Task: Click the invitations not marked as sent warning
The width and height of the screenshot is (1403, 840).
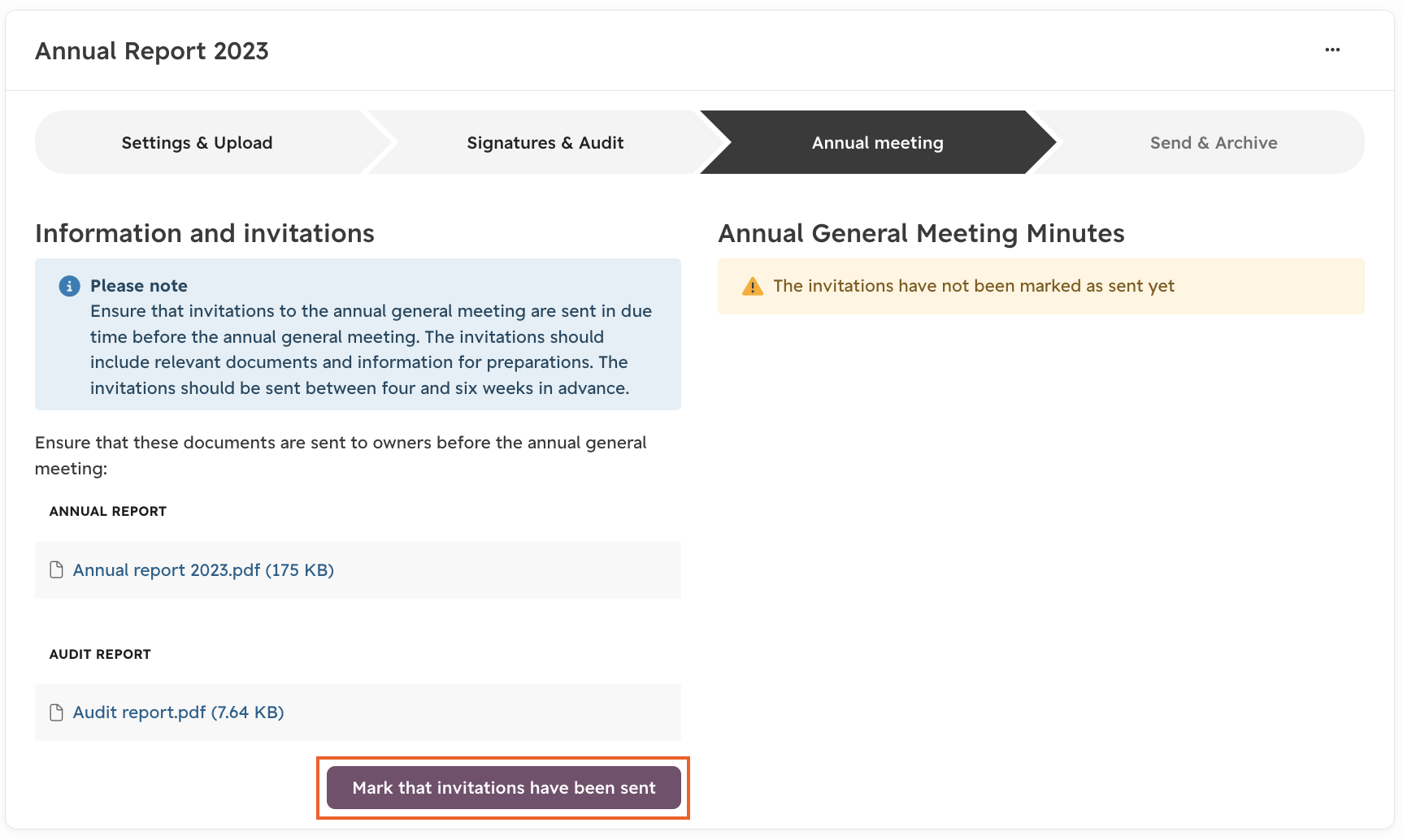Action: click(x=1041, y=286)
